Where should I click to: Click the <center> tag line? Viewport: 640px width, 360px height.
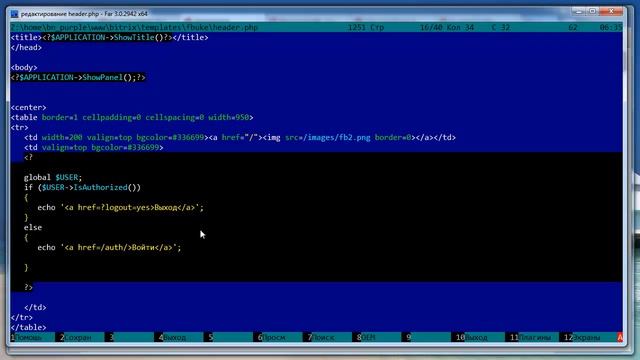pos(28,107)
